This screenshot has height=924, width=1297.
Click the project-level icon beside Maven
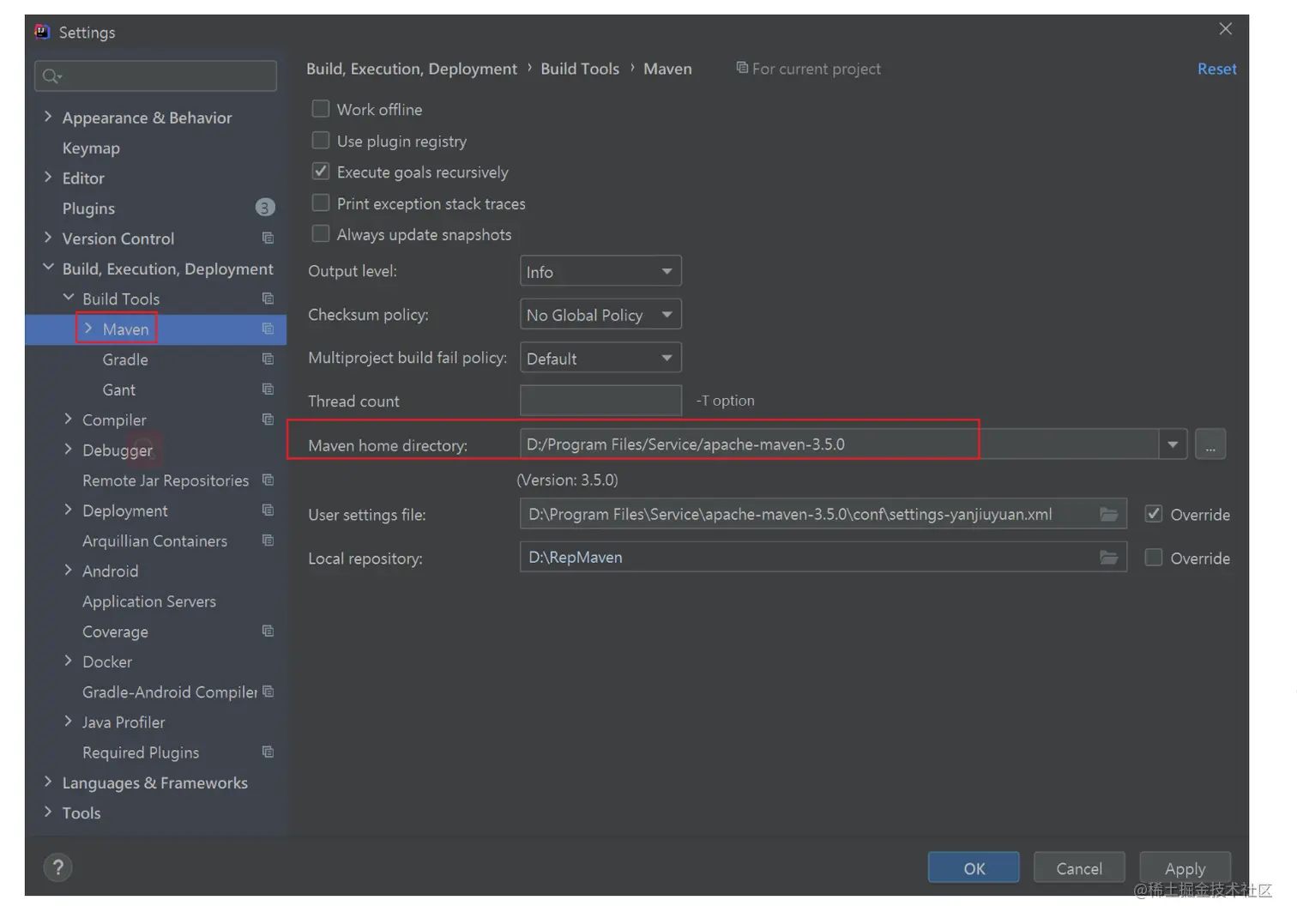[x=268, y=329]
